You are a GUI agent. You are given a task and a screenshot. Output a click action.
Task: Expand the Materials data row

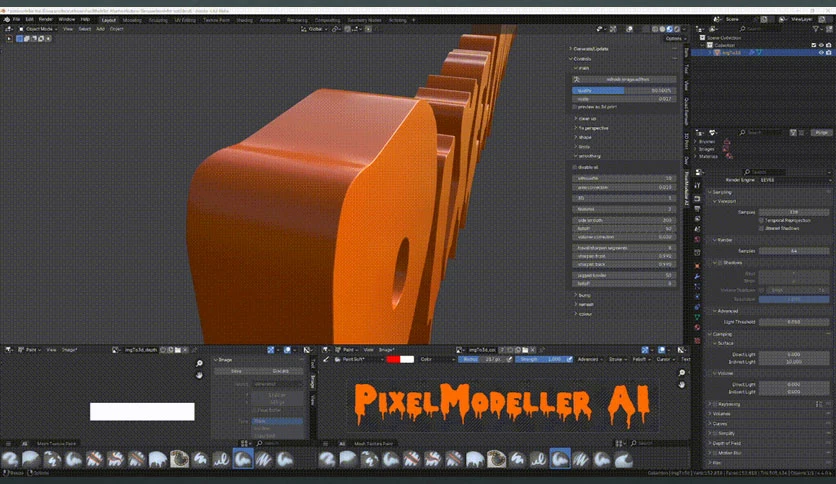(695, 157)
